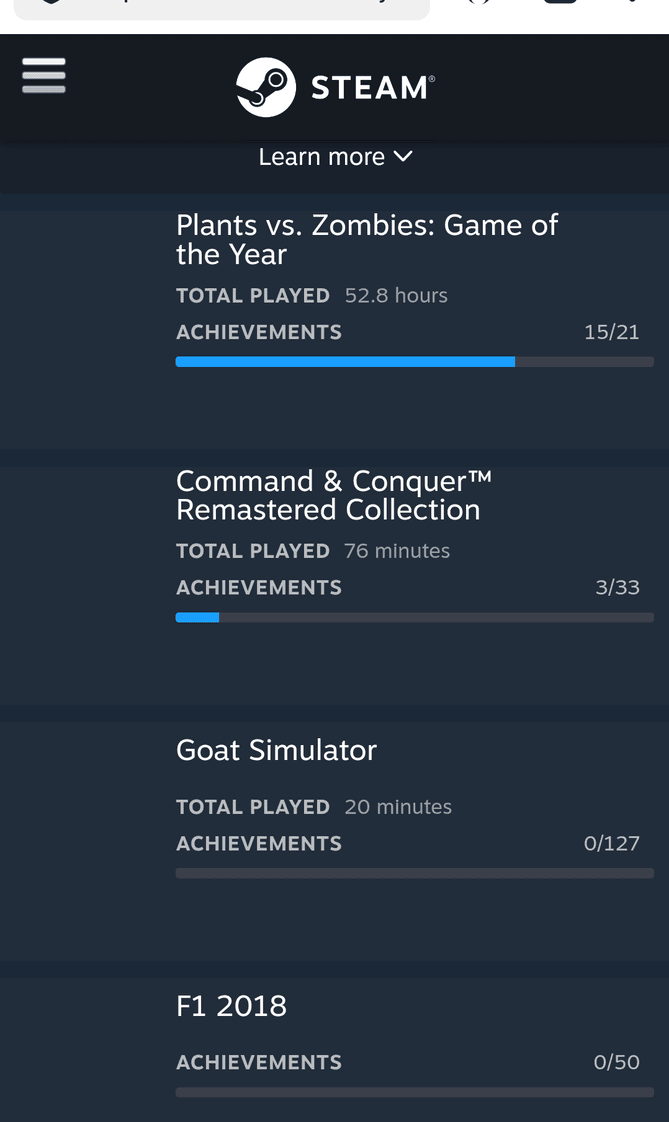This screenshot has width=669, height=1122.
Task: Open Plants vs. Zombies: Game of the Year
Action: click(366, 240)
